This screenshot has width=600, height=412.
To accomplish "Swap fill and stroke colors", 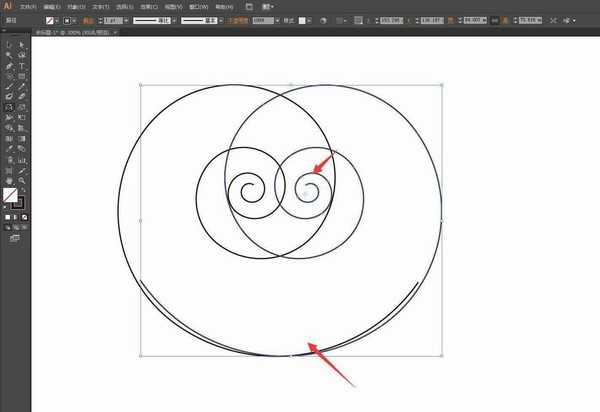I will tap(24, 188).
